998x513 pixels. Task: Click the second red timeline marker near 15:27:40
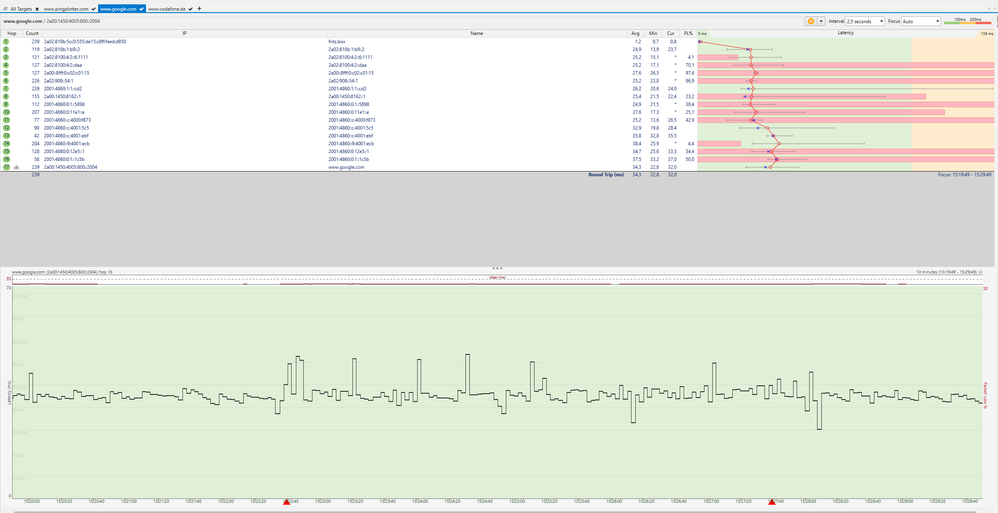(772, 502)
